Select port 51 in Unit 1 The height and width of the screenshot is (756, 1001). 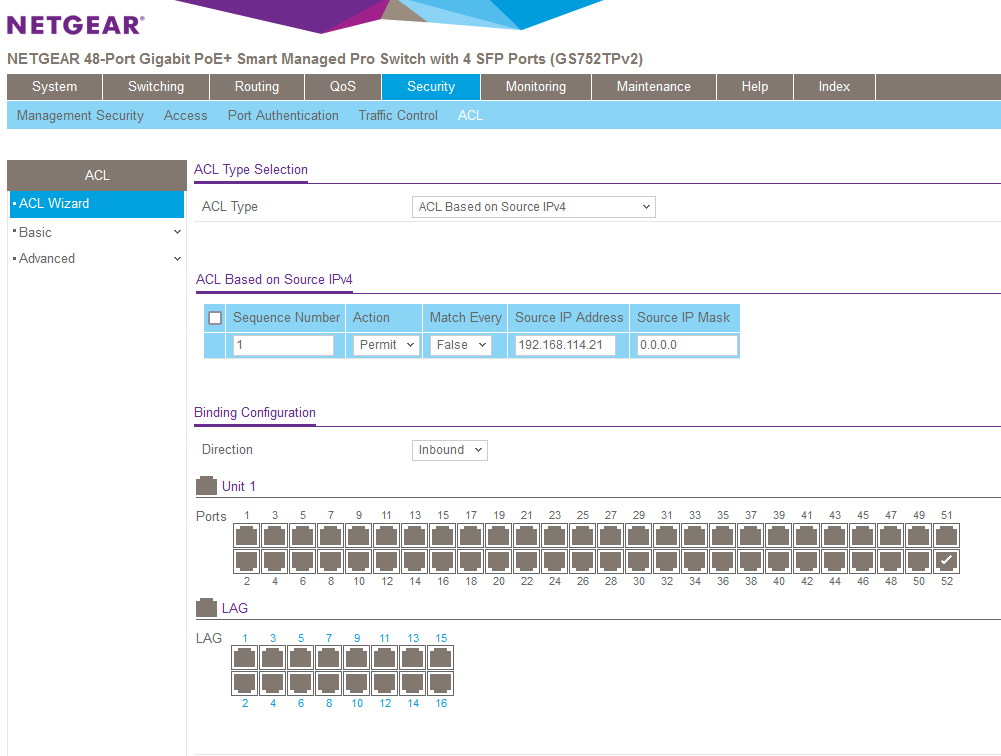(x=947, y=536)
